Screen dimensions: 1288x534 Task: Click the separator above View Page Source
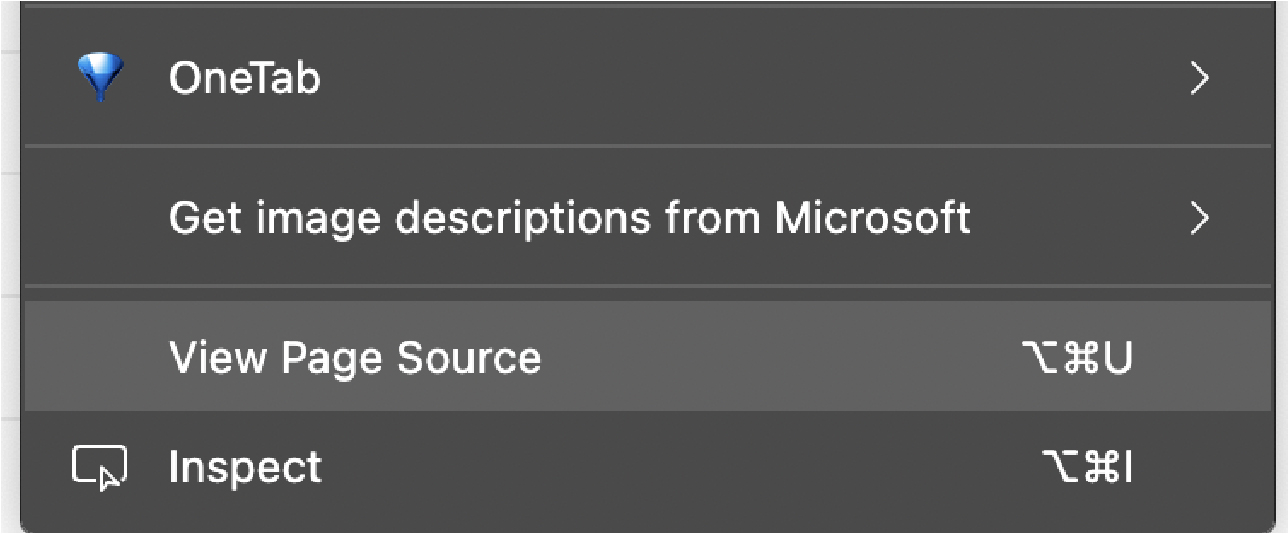coord(644,285)
